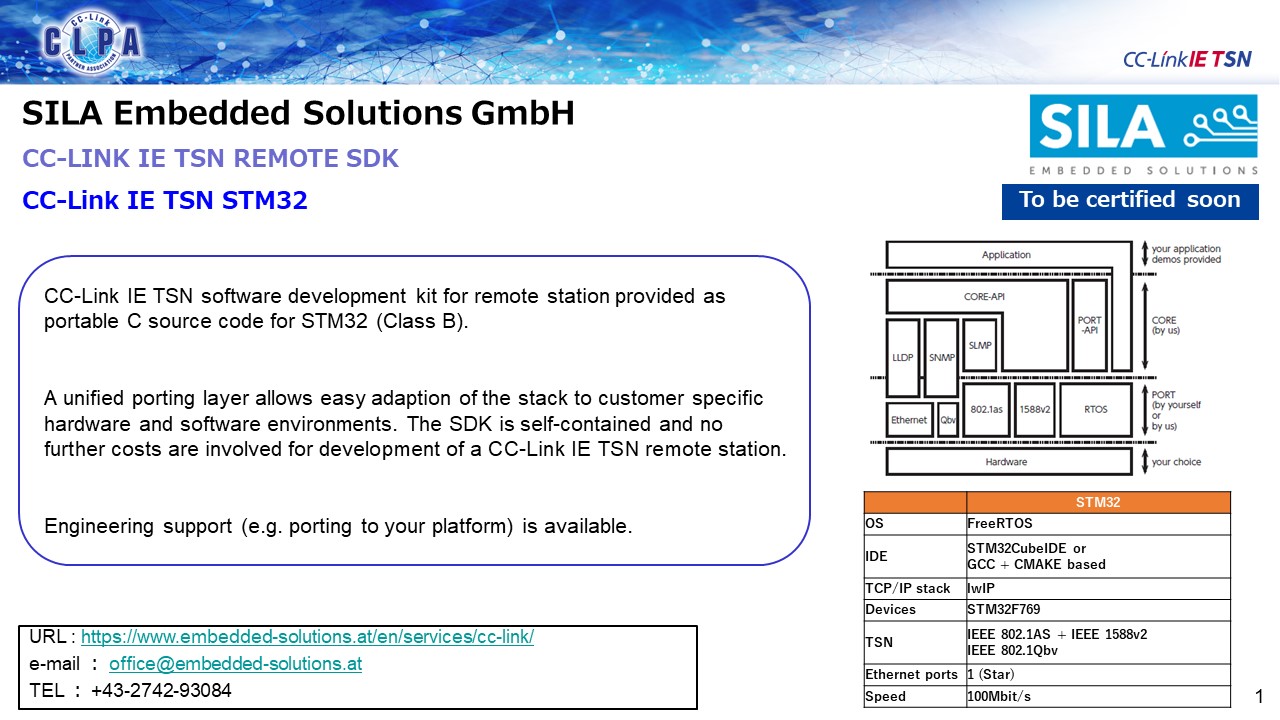Click the Ethernet block in the diagram

point(909,420)
